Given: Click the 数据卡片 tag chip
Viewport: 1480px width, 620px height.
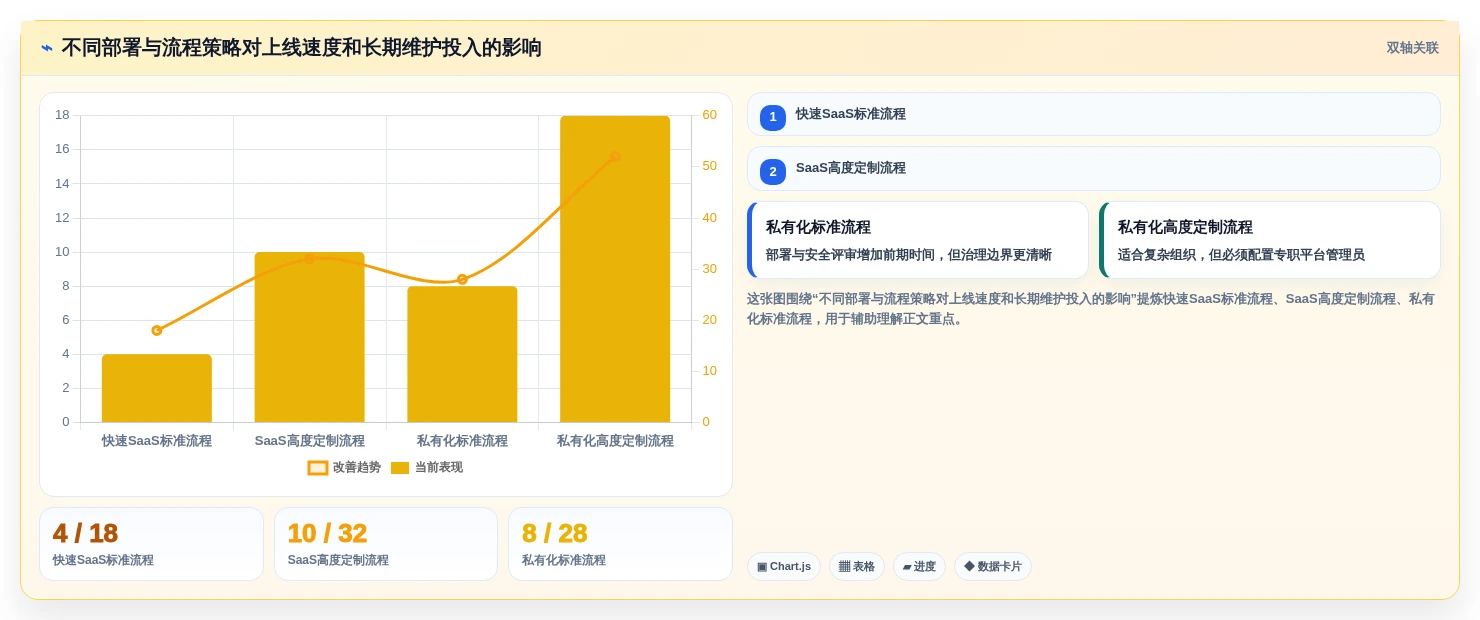Looking at the screenshot, I should click(x=993, y=567).
